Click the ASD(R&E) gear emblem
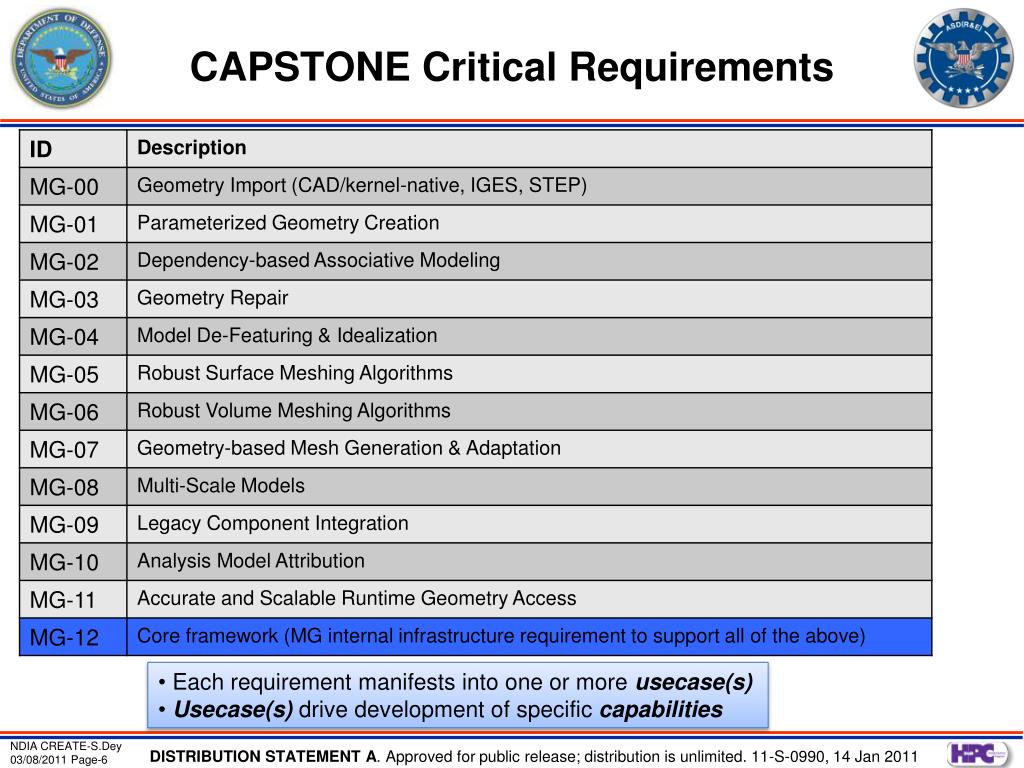The width and height of the screenshot is (1024, 768). [x=963, y=58]
